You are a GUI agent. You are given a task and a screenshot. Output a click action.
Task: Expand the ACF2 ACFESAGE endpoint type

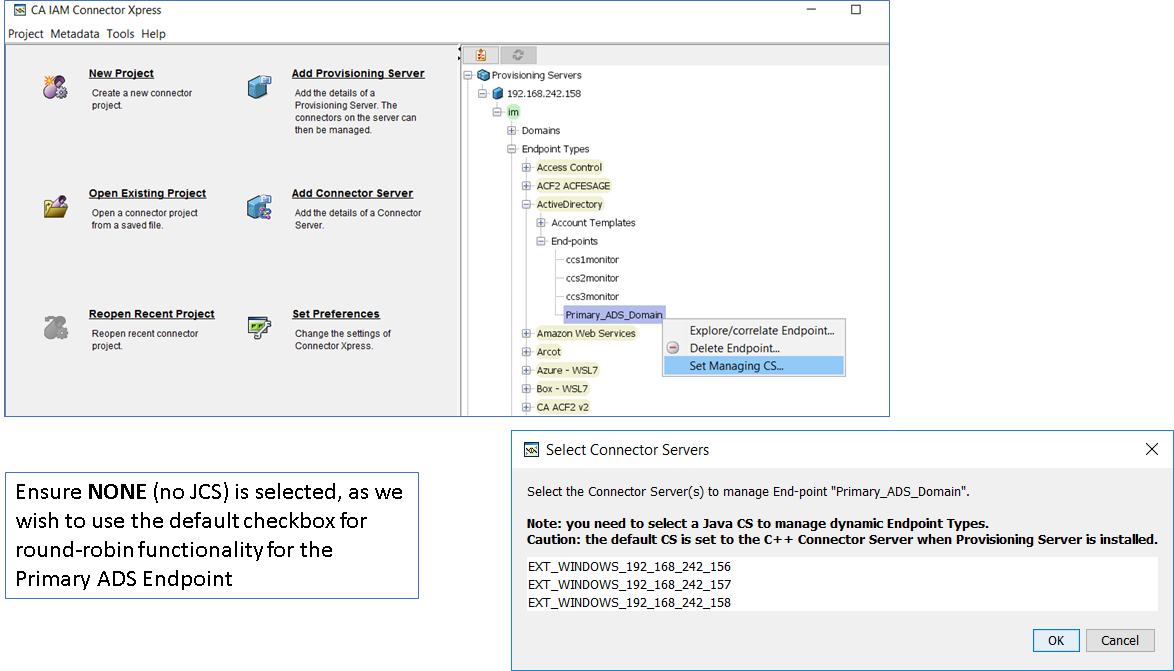(526, 186)
